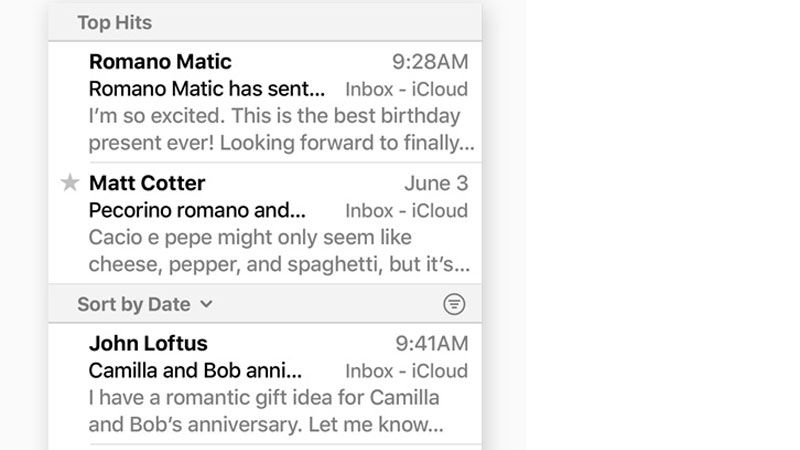Click the subject 'Pecorino romano and...'
Image resolution: width=800 pixels, height=450 pixels.
(x=197, y=210)
